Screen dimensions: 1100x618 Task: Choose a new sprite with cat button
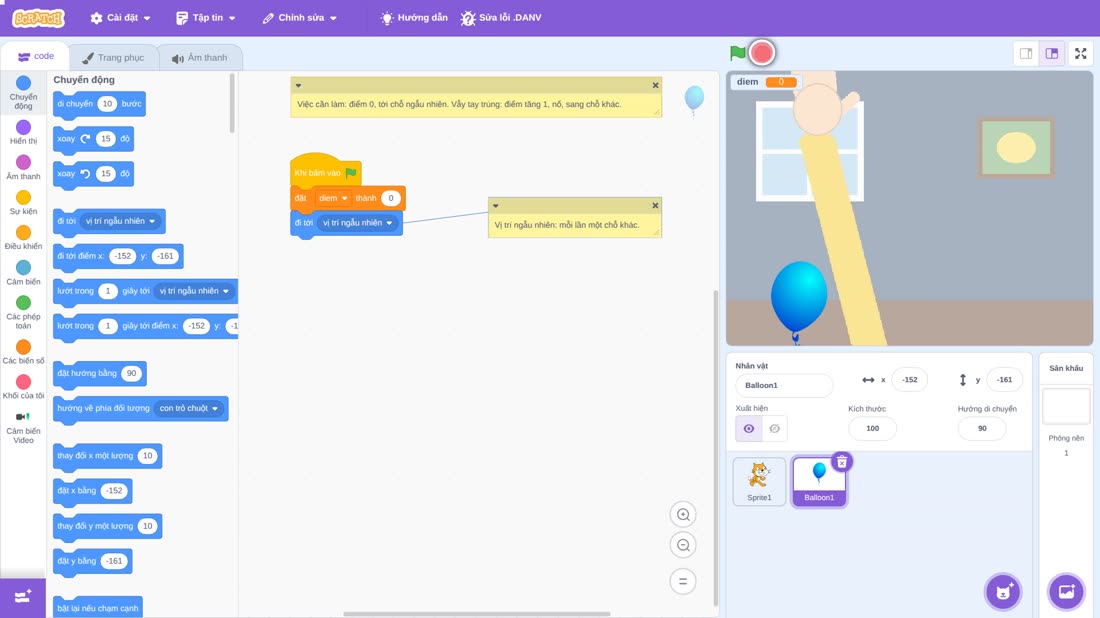tap(1003, 591)
